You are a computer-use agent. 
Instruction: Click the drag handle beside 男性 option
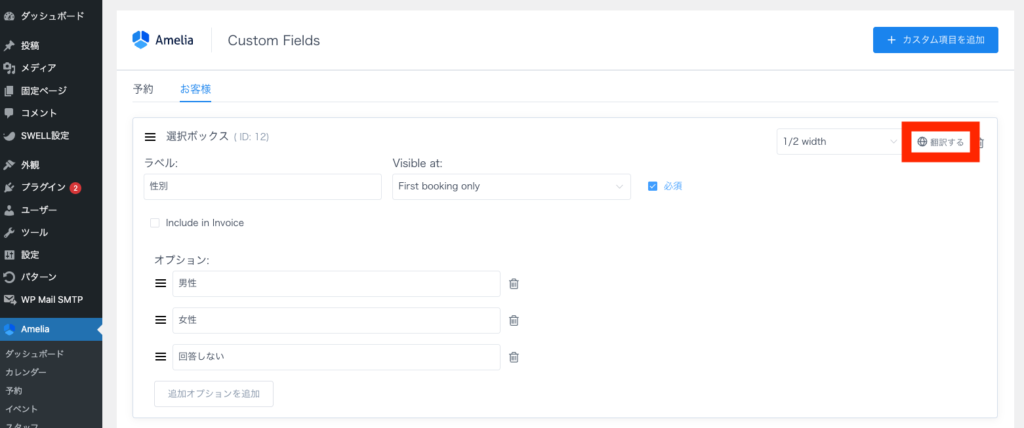coord(160,284)
